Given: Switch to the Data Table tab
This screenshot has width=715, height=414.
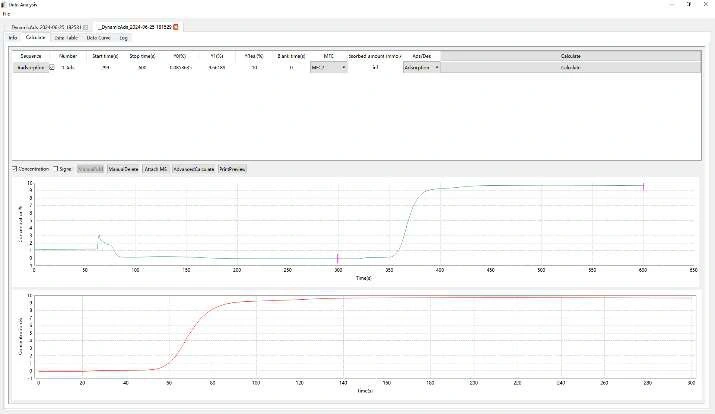Looking at the screenshot, I should (67, 37).
